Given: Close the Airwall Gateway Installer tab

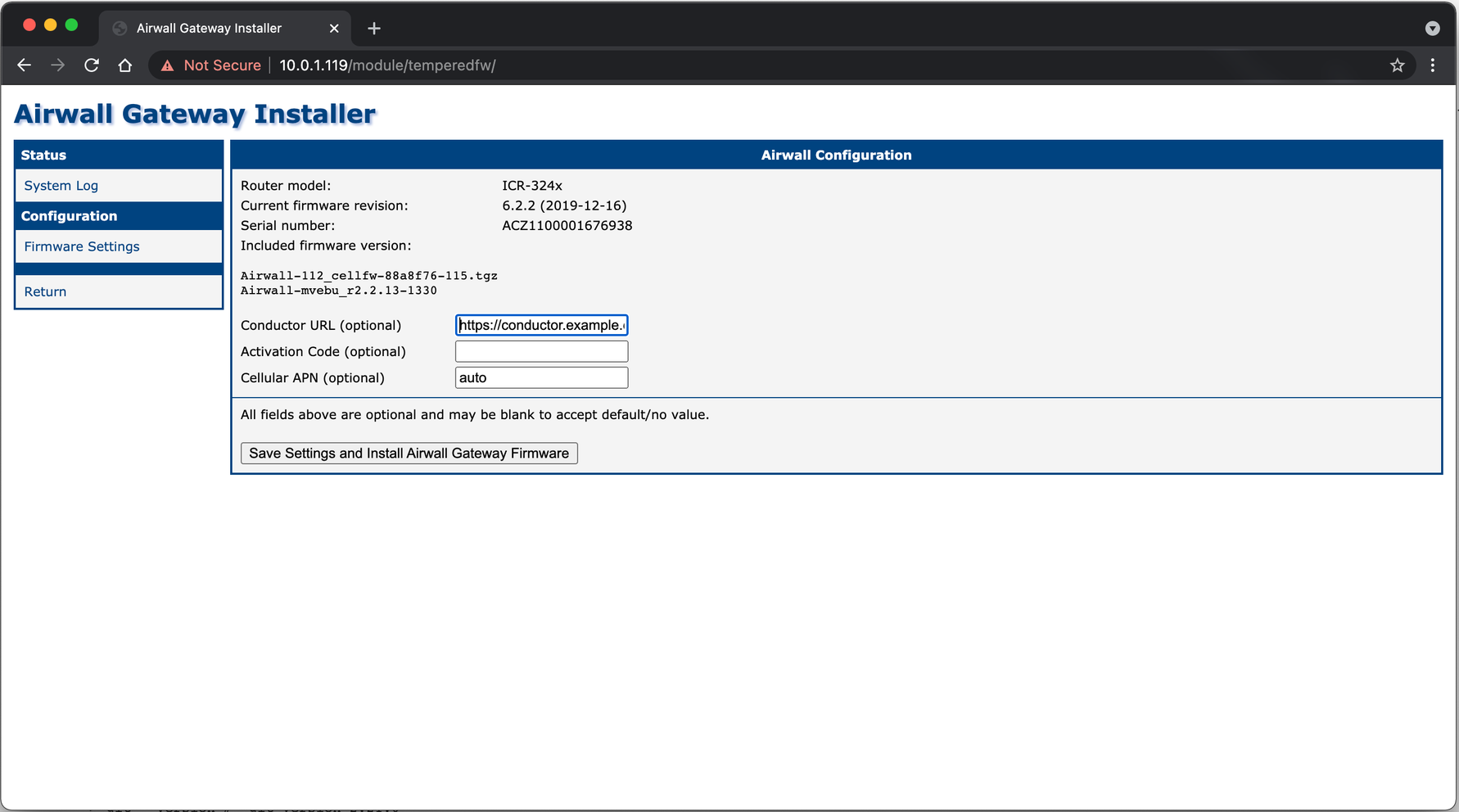Looking at the screenshot, I should click(x=334, y=29).
